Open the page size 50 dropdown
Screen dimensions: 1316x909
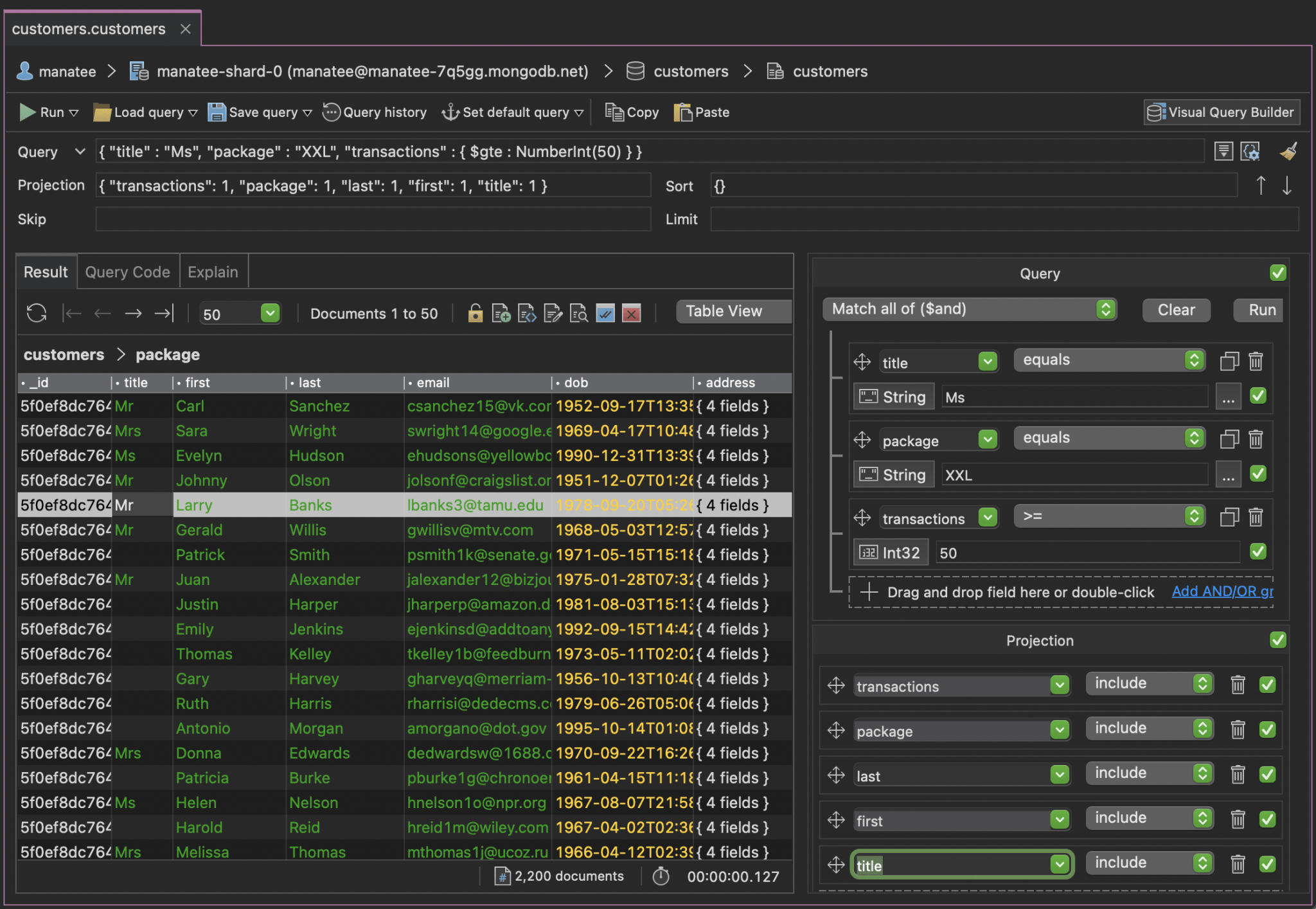click(x=270, y=313)
